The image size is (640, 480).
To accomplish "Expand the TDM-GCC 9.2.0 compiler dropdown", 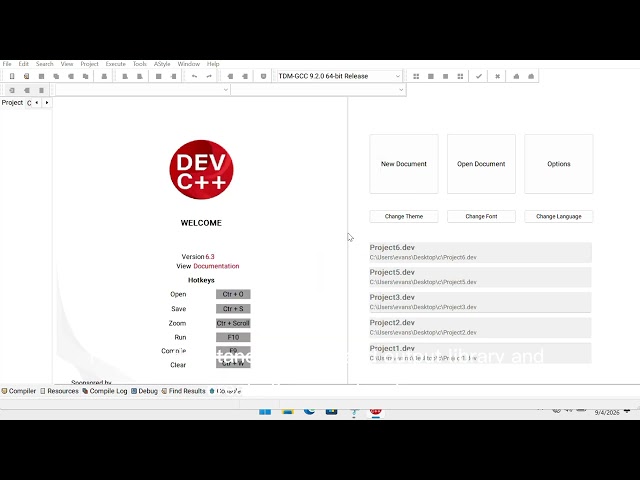I will [x=398, y=76].
